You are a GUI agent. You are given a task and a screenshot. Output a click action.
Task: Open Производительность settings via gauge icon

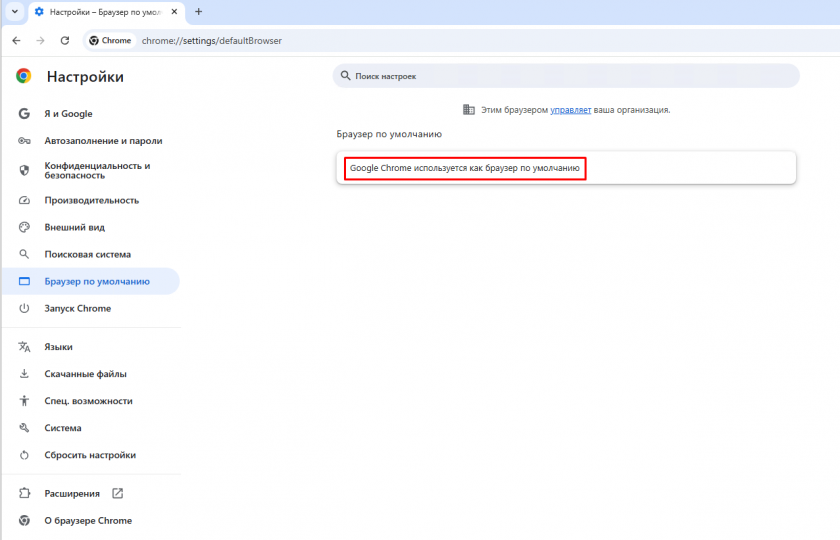[24, 200]
